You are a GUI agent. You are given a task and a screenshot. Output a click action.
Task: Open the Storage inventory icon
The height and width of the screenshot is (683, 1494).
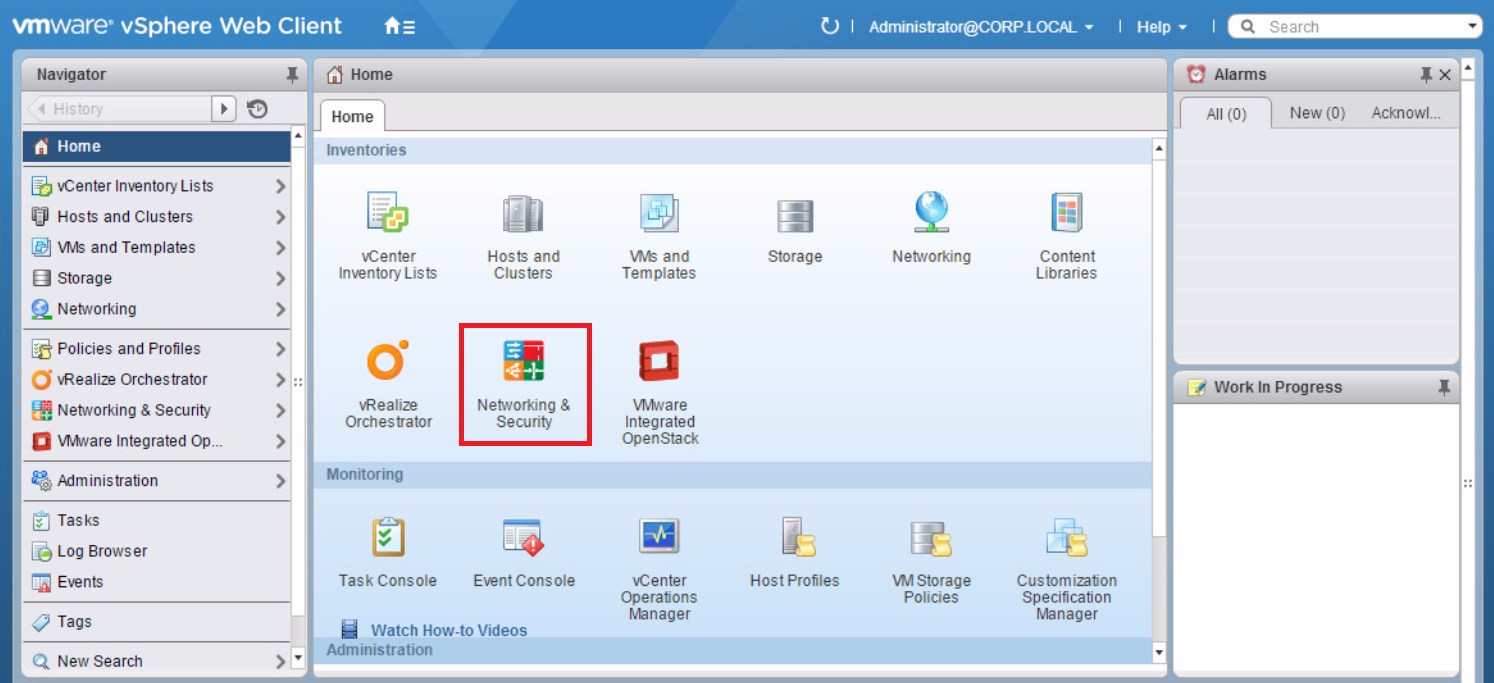[795, 215]
